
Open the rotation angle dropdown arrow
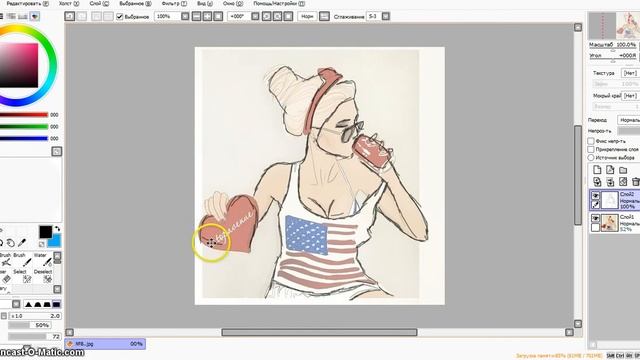tap(255, 16)
